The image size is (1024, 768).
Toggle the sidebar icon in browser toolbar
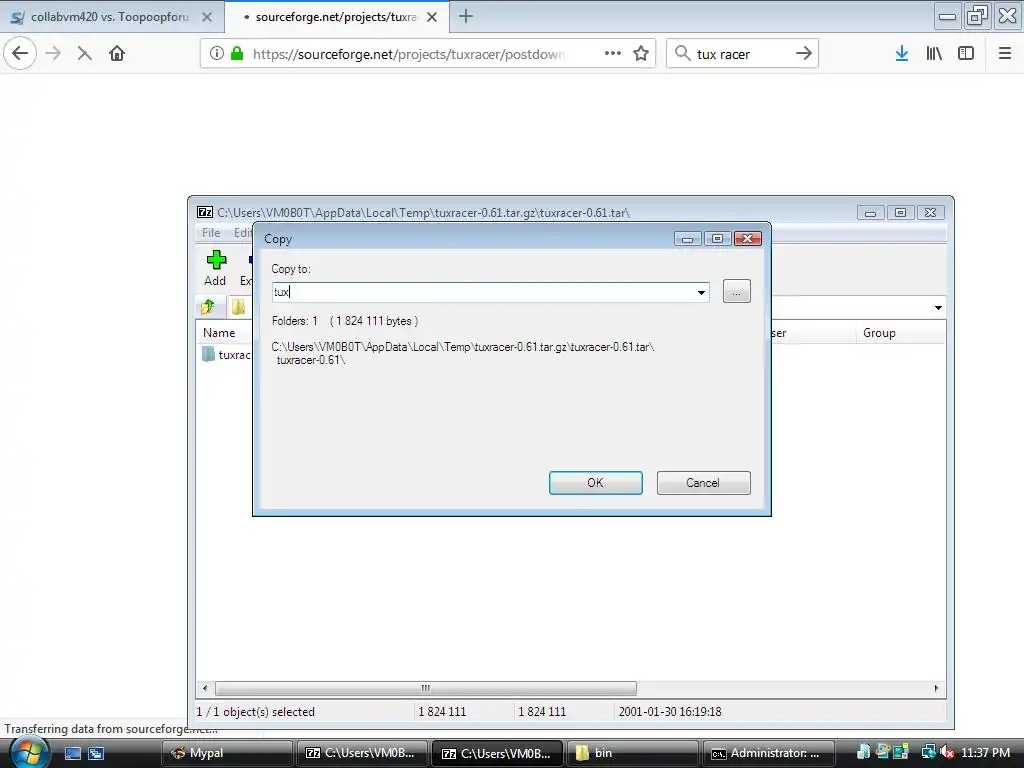966,54
